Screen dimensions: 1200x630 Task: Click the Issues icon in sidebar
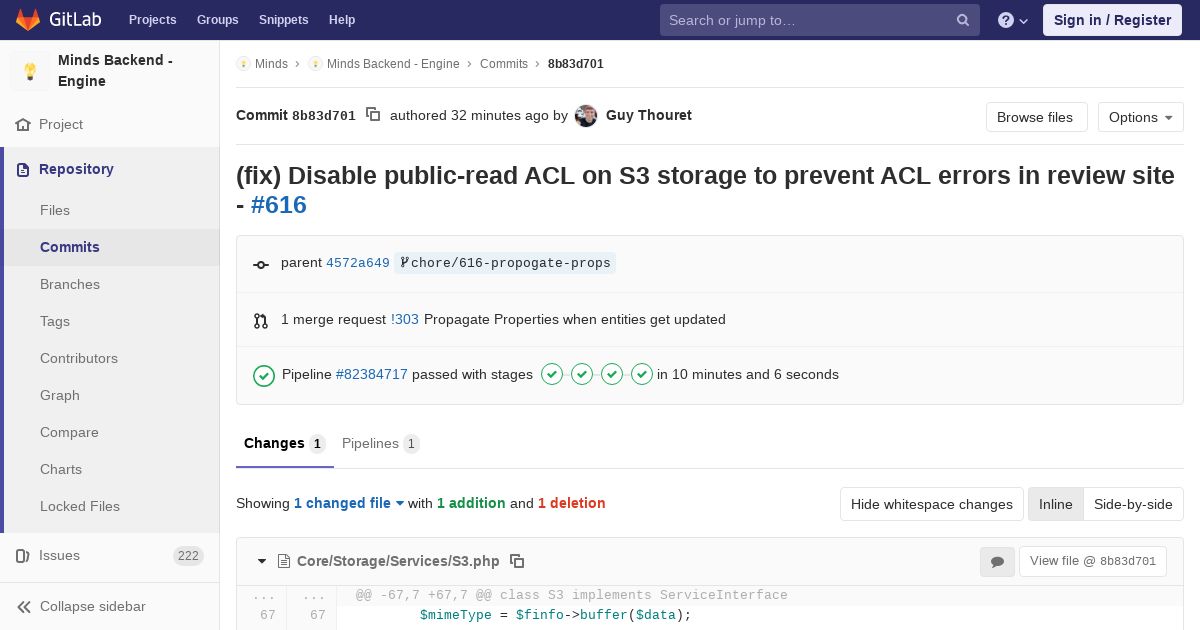click(x=23, y=555)
